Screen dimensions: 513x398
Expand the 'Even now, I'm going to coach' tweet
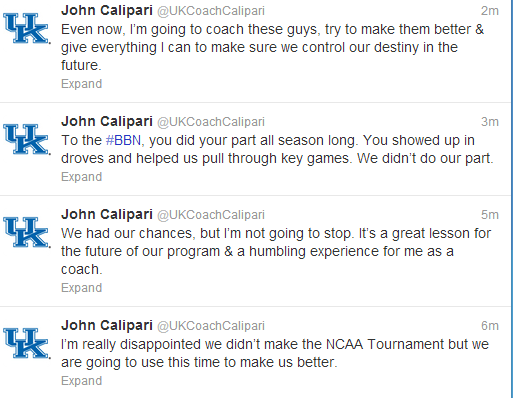[x=81, y=84]
